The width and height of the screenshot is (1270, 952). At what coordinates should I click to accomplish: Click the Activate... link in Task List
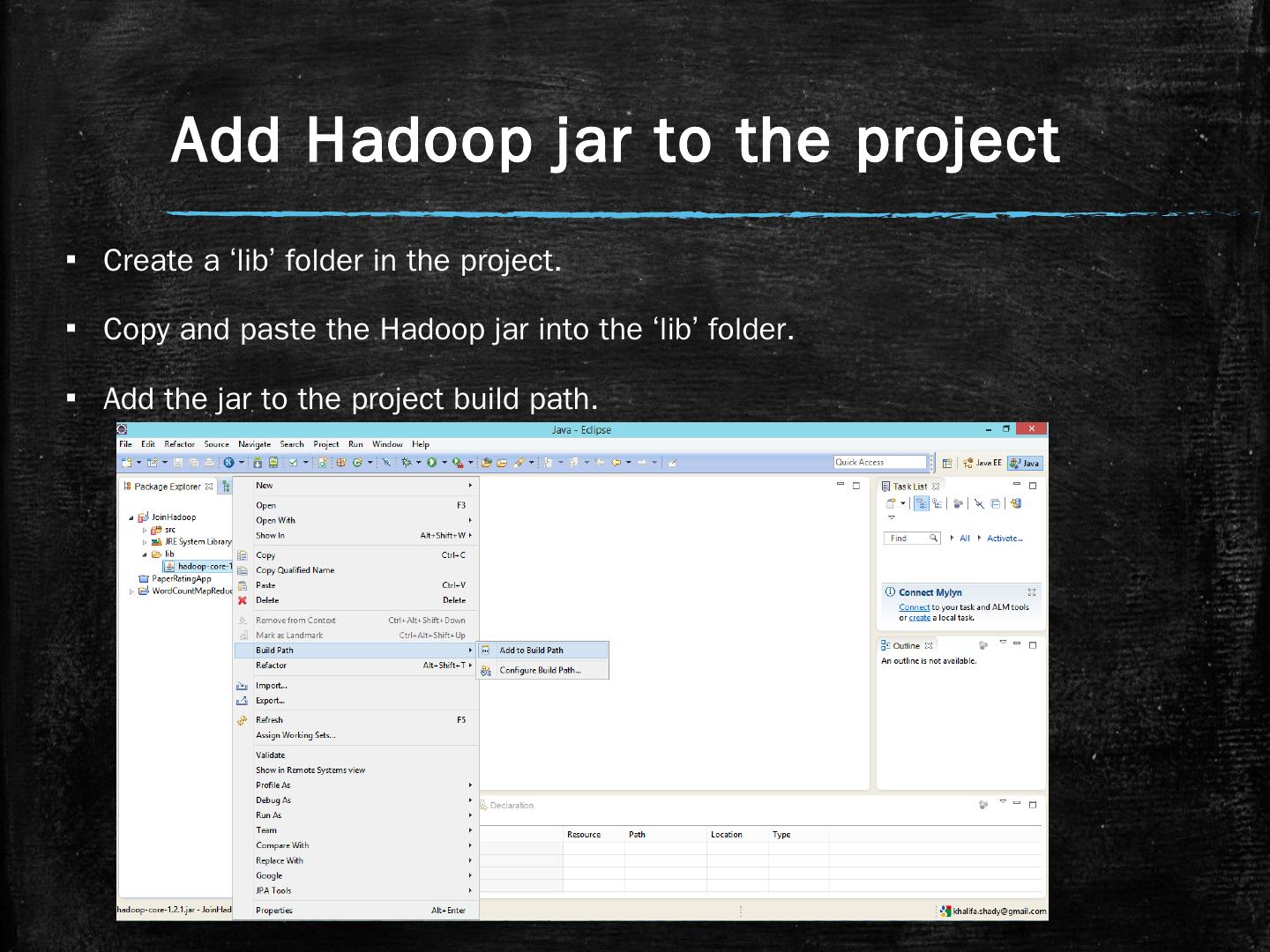[1005, 539]
